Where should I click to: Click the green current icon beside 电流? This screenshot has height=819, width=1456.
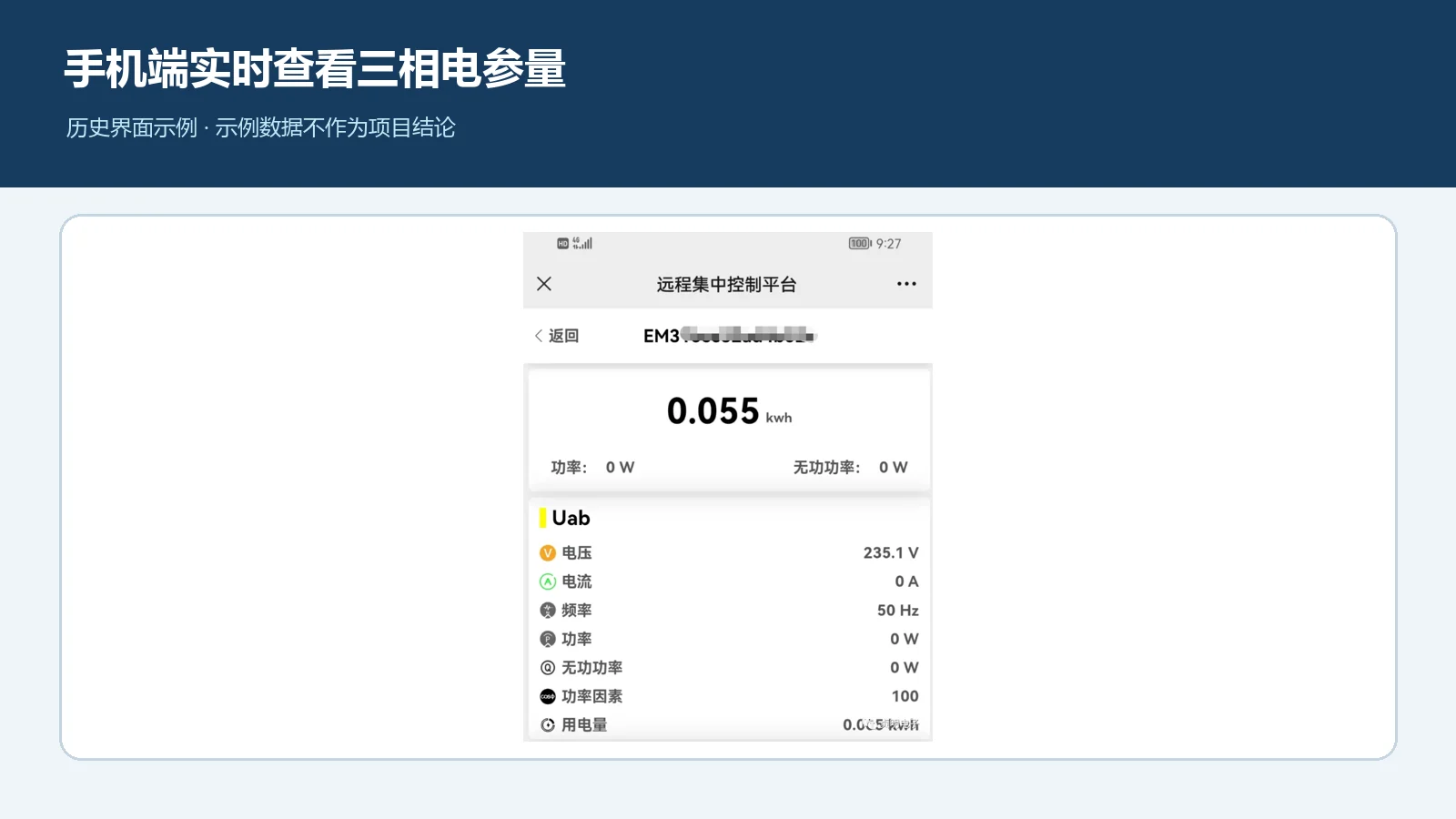[548, 581]
